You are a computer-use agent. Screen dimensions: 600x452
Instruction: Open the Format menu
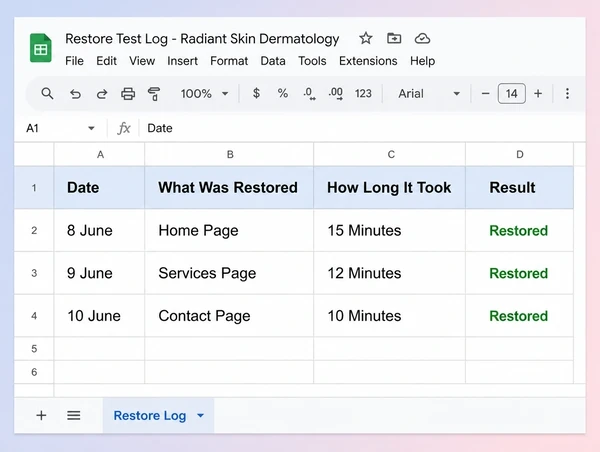229,61
